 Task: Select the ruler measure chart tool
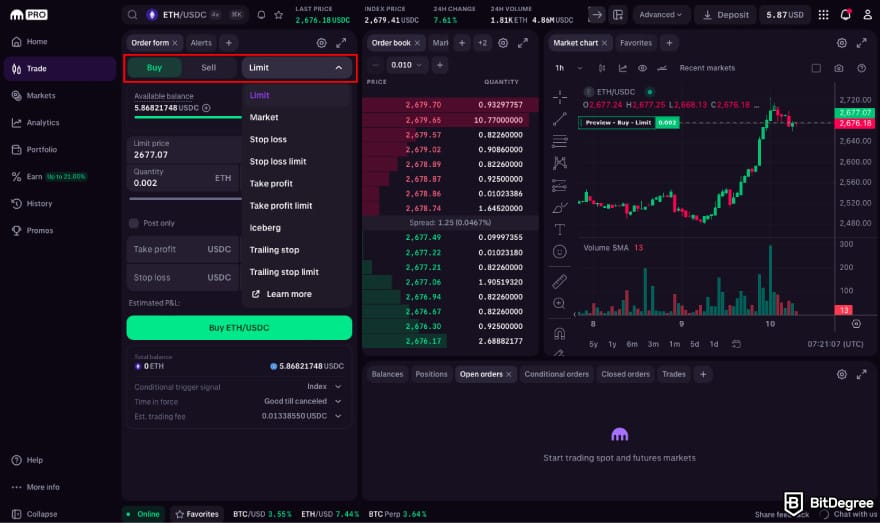click(560, 281)
